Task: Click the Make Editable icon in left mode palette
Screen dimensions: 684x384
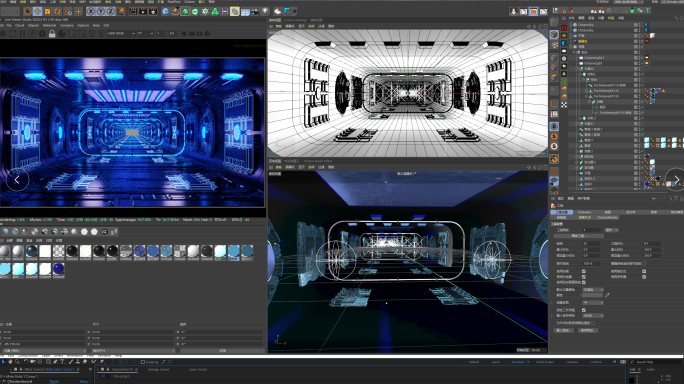Action: pos(554,22)
